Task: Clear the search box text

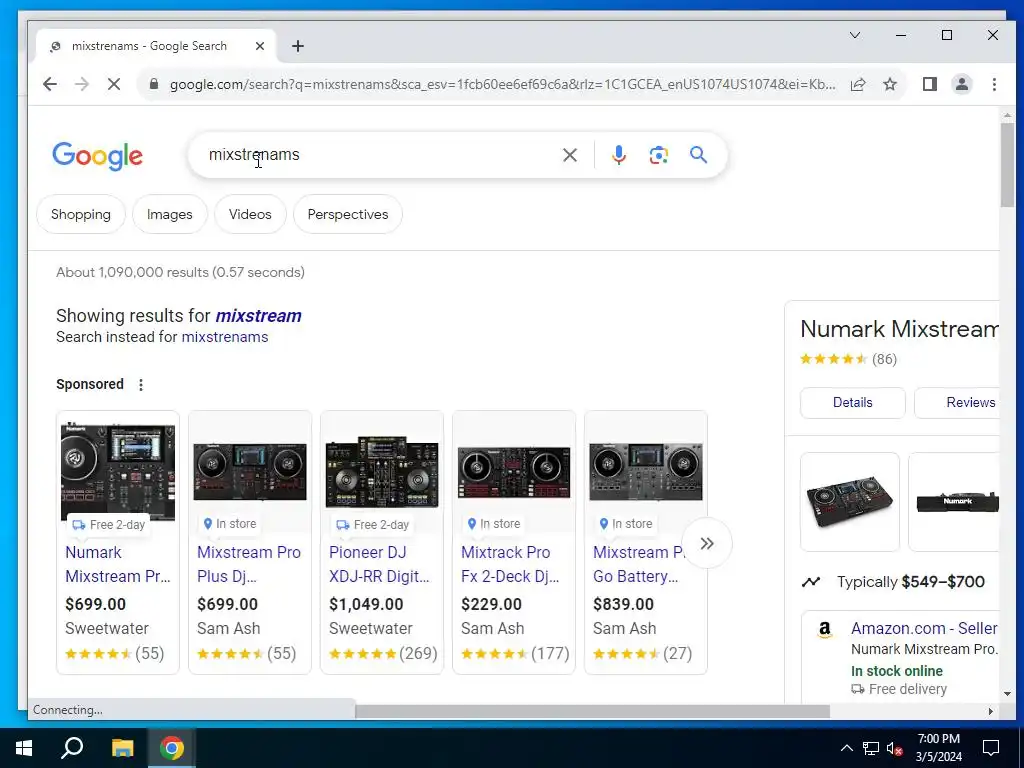Action: pos(570,155)
